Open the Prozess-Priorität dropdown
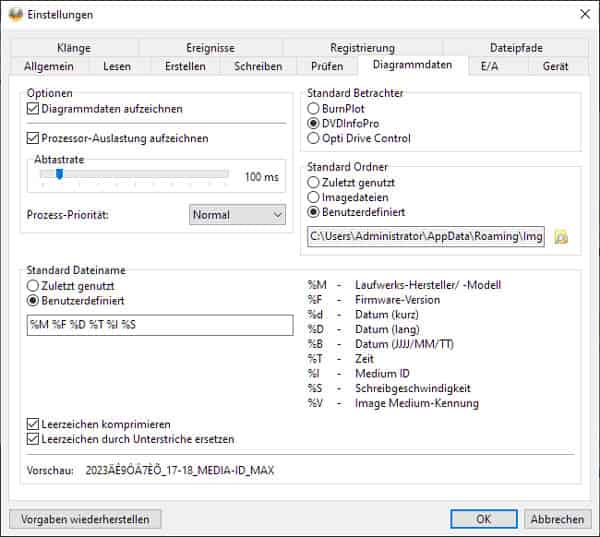Image resolution: width=600 pixels, height=537 pixels. tap(237, 214)
